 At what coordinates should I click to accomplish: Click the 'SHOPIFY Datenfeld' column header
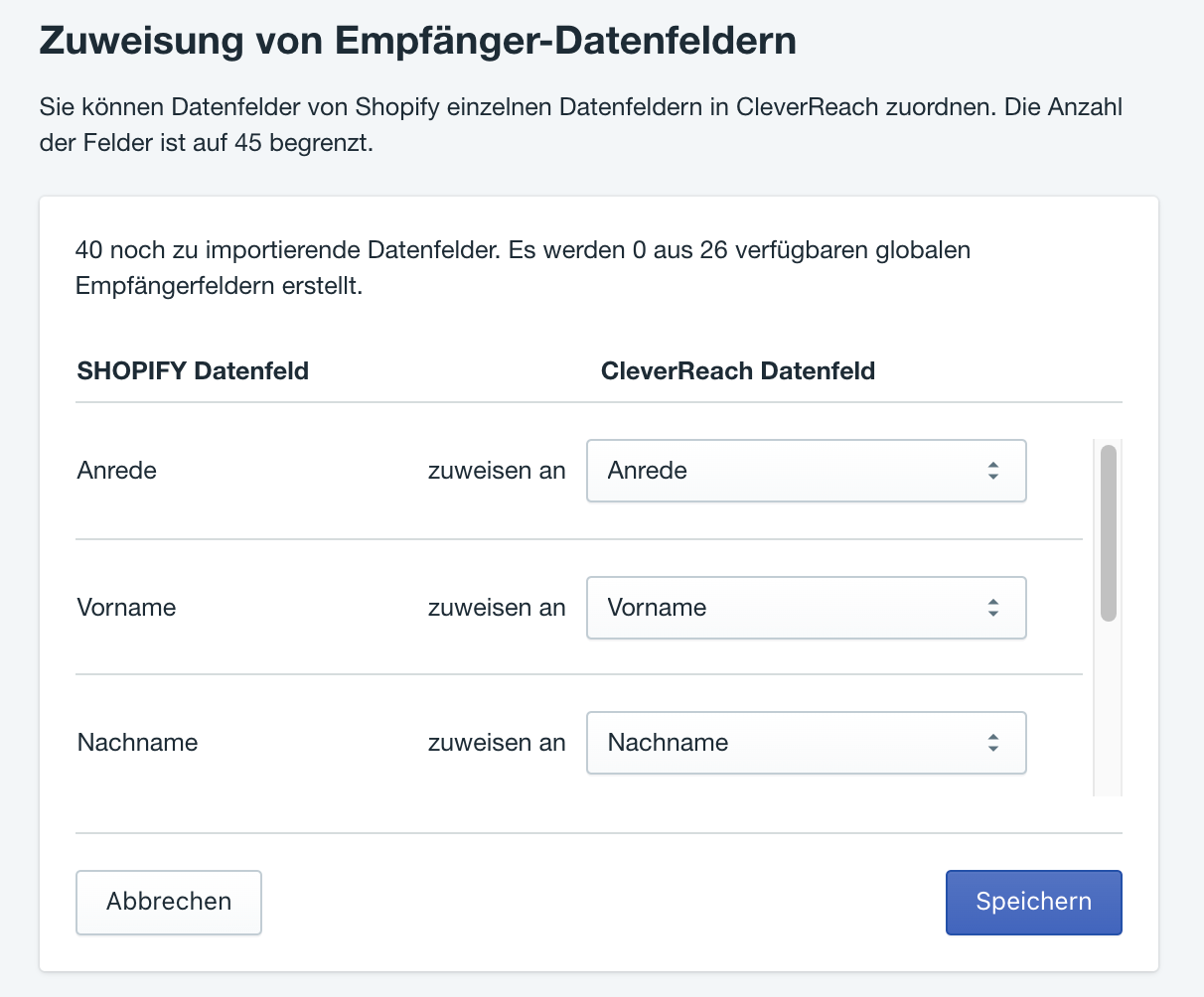(194, 371)
